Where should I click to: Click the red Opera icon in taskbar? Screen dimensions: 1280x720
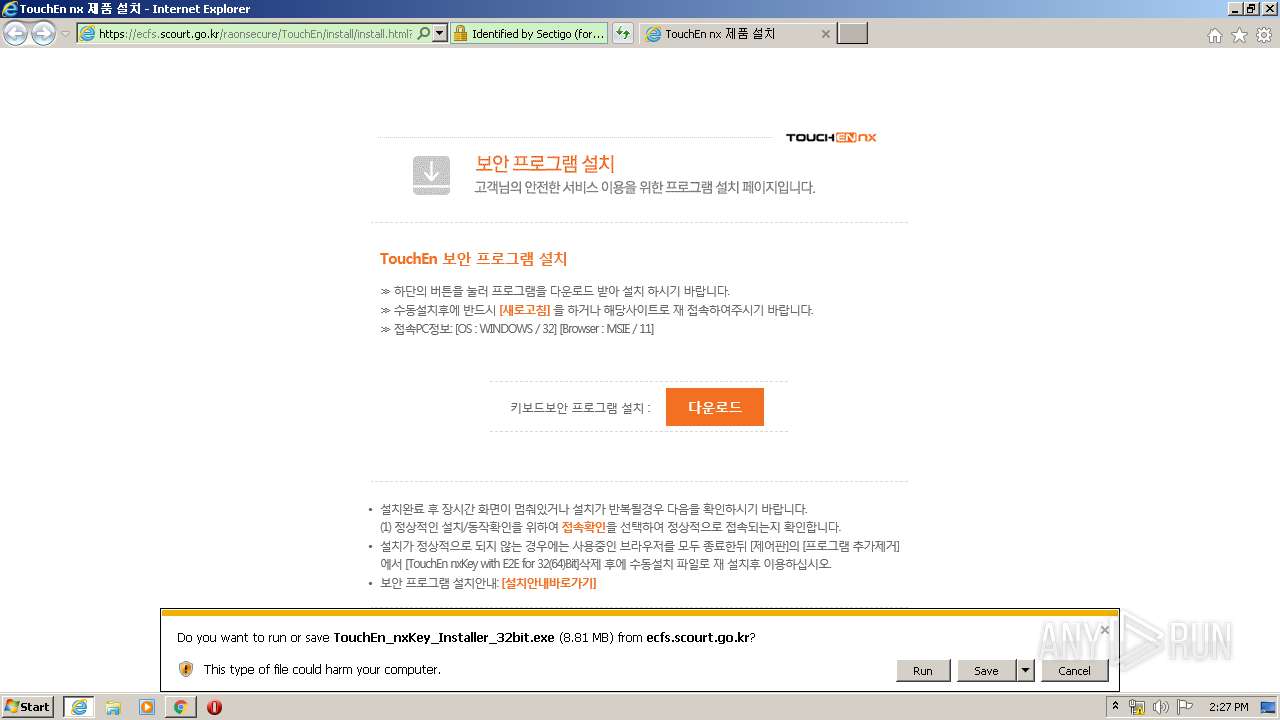(214, 707)
